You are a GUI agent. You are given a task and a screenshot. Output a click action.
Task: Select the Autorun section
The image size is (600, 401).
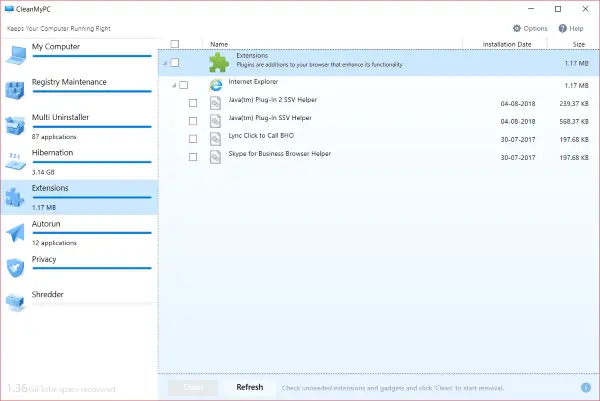pos(79,232)
